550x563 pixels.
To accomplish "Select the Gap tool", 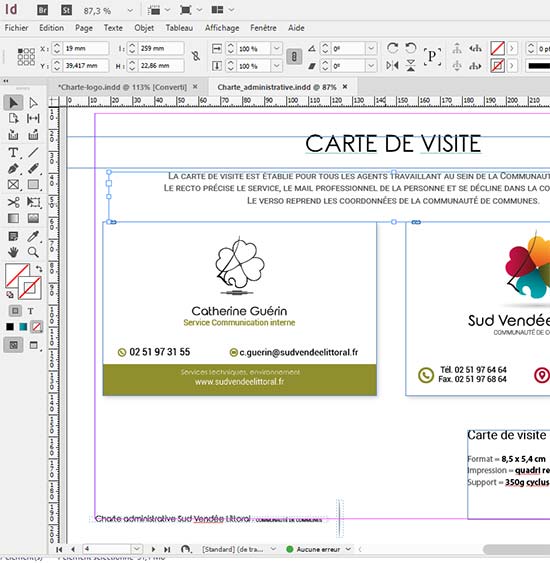I will click(33, 118).
